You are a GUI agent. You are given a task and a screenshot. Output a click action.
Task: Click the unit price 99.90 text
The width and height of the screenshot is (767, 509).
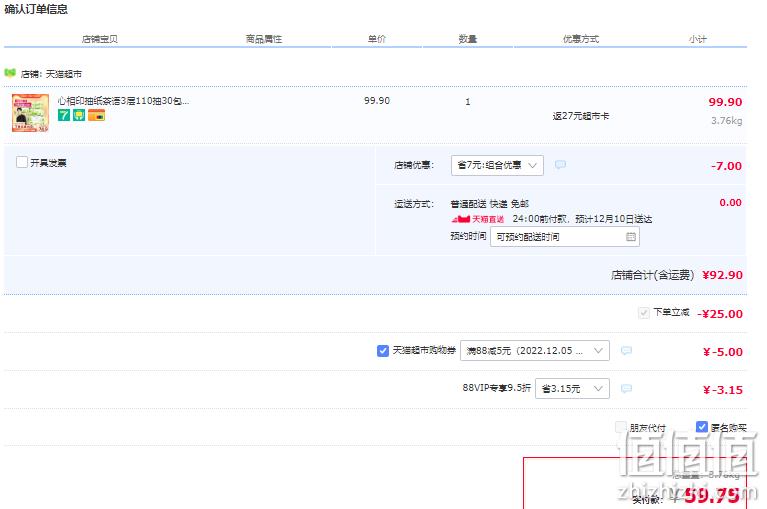point(377,101)
